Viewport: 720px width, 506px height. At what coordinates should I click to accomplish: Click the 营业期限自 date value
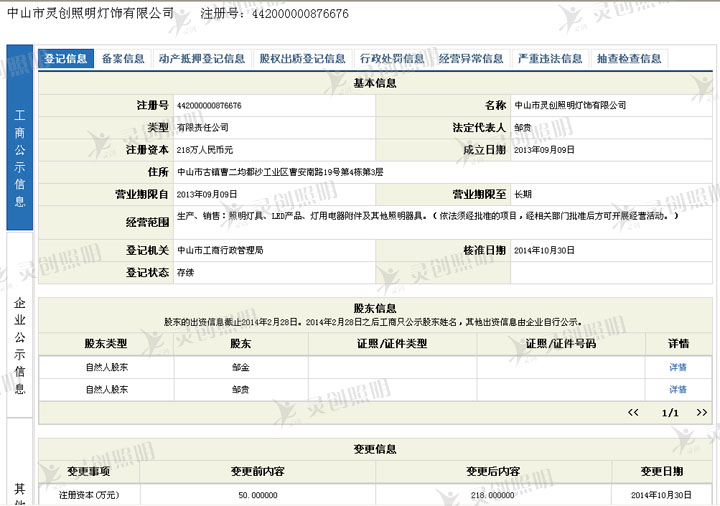tap(207, 194)
